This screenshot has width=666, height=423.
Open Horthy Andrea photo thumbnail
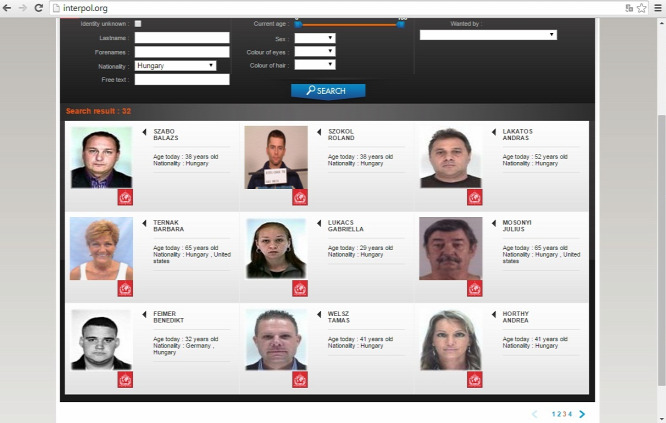tap(451, 339)
